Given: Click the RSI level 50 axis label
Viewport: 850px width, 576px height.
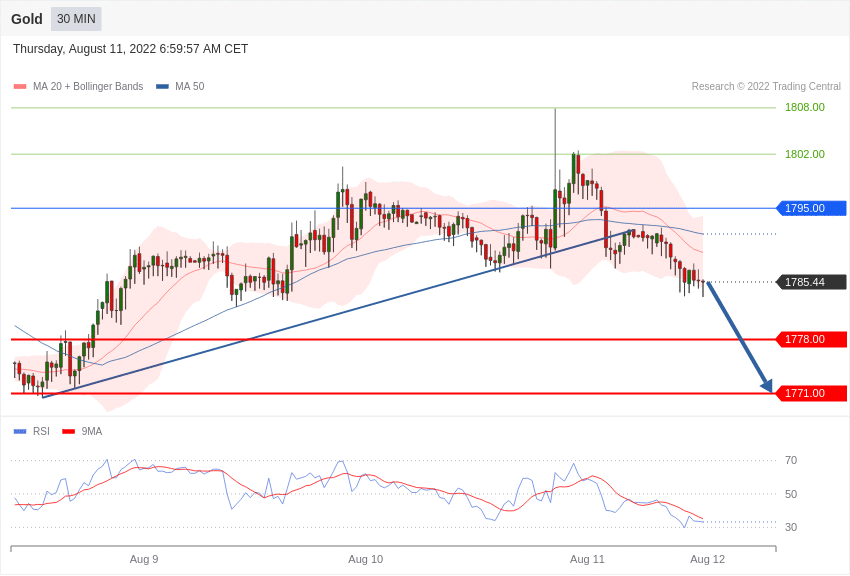Looking at the screenshot, I should (x=791, y=494).
